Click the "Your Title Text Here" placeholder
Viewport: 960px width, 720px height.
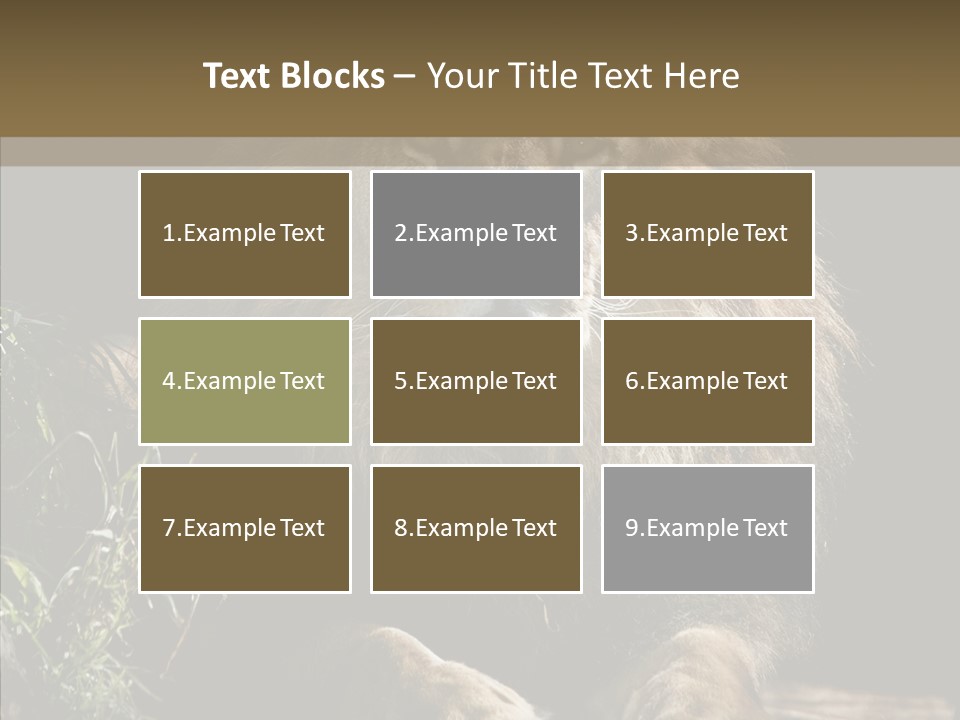pyautogui.click(x=583, y=76)
